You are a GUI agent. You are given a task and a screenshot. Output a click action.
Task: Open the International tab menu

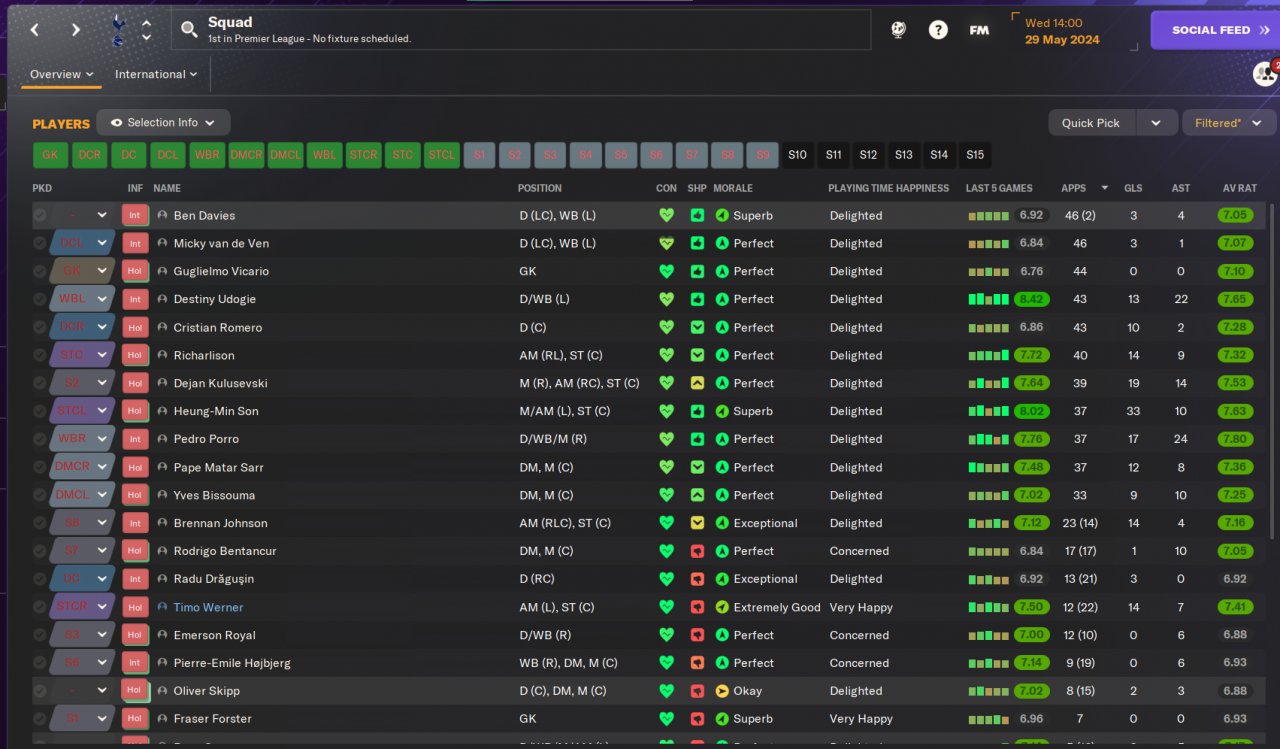156,74
